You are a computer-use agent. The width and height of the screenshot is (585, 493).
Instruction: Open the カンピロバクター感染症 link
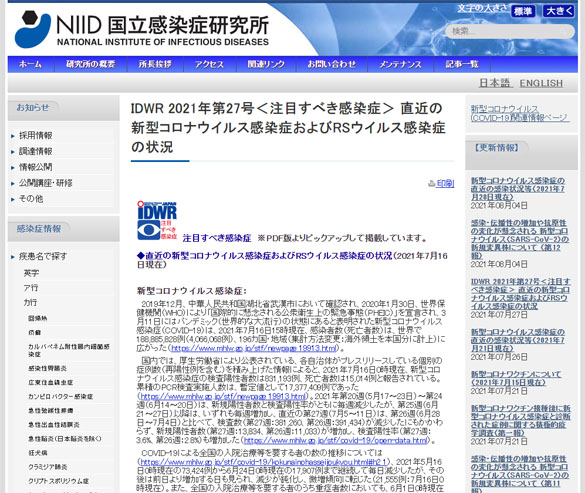point(60,396)
